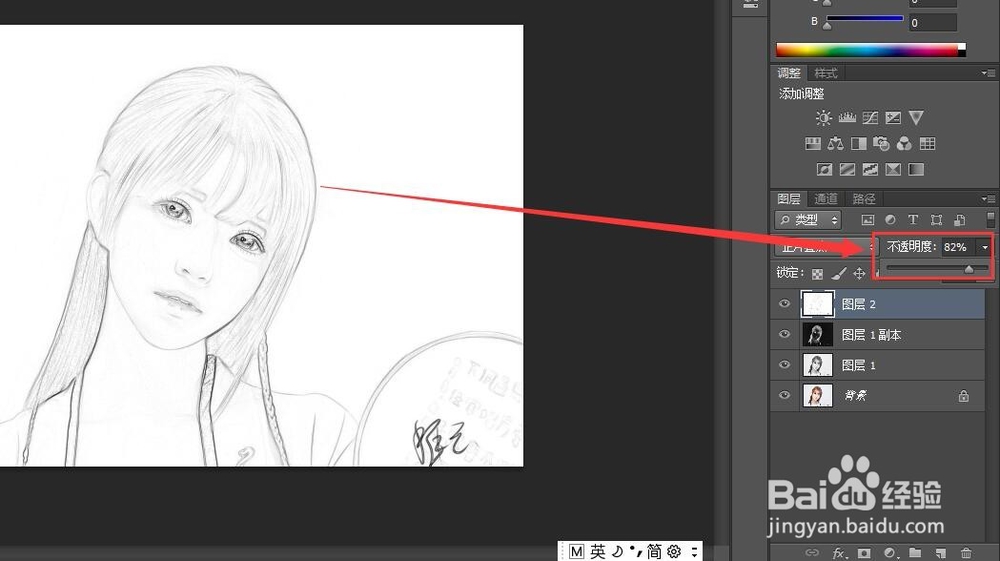Click the B value field showing 0
Image resolution: width=1000 pixels, height=561 pixels.
coord(933,22)
